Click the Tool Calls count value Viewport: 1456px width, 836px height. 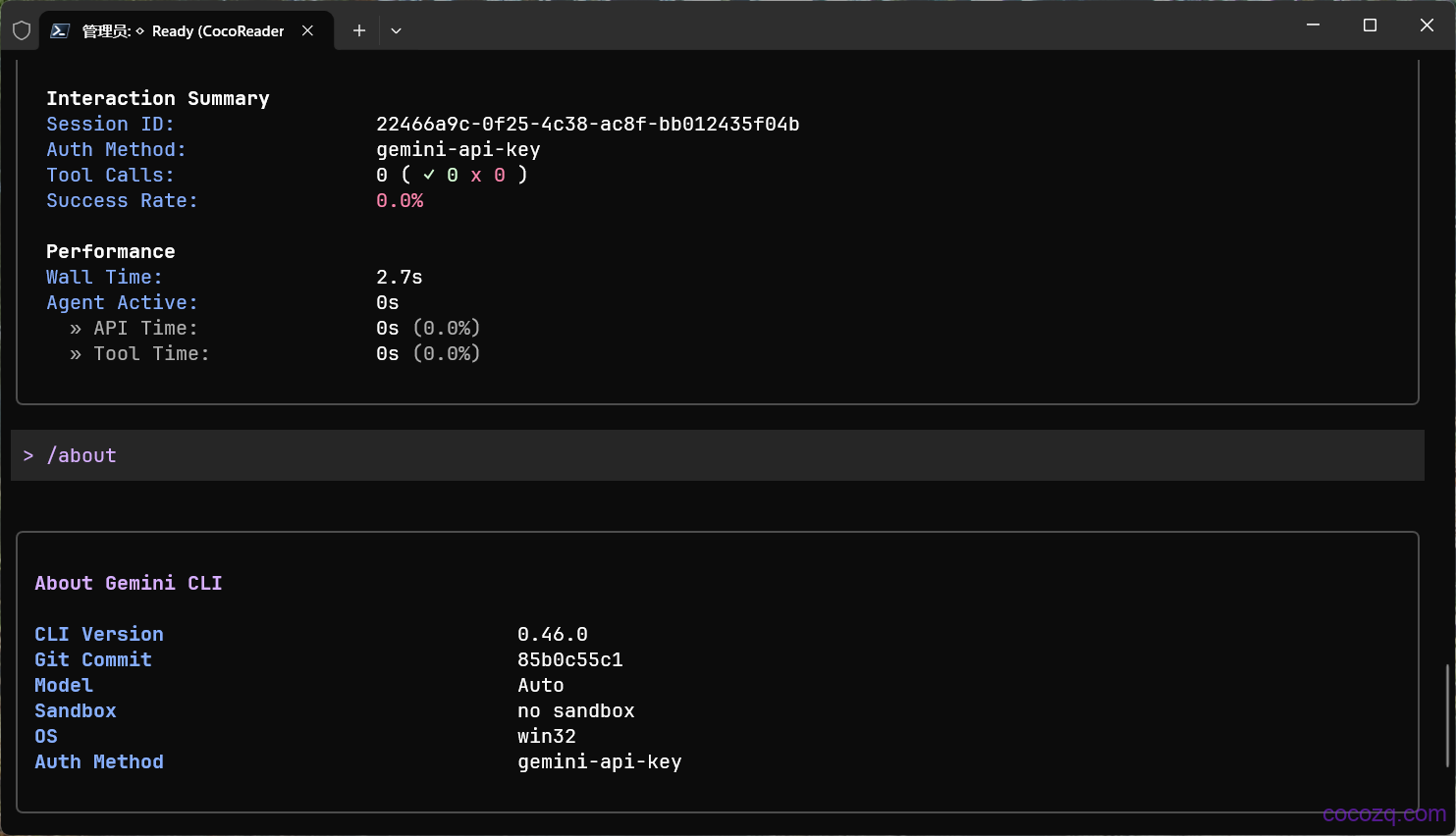click(382, 175)
